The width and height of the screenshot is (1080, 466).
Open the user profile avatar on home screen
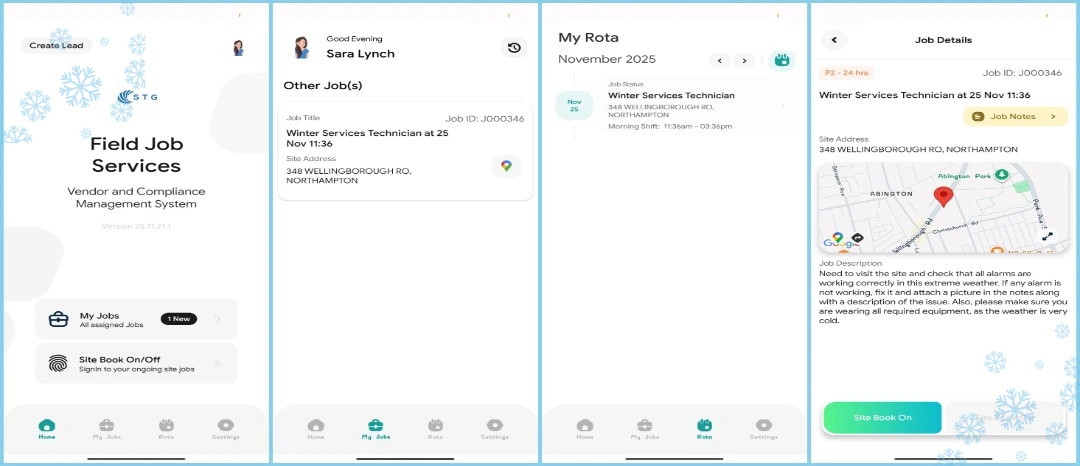(238, 48)
